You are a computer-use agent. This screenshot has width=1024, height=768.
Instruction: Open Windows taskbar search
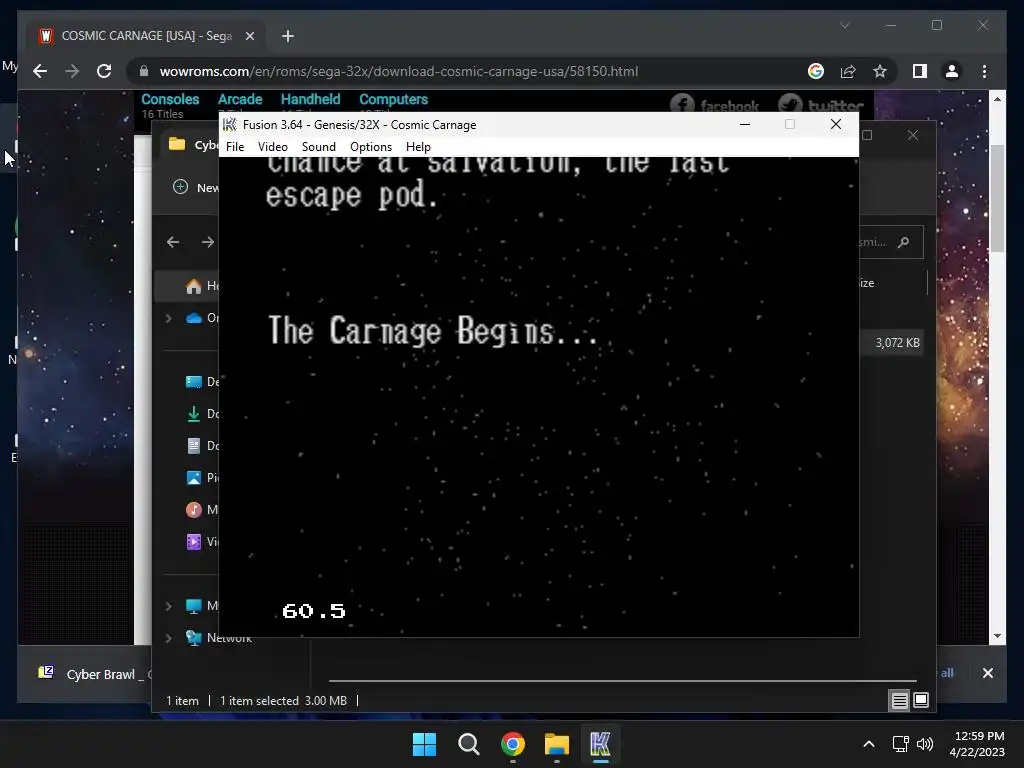click(x=469, y=744)
